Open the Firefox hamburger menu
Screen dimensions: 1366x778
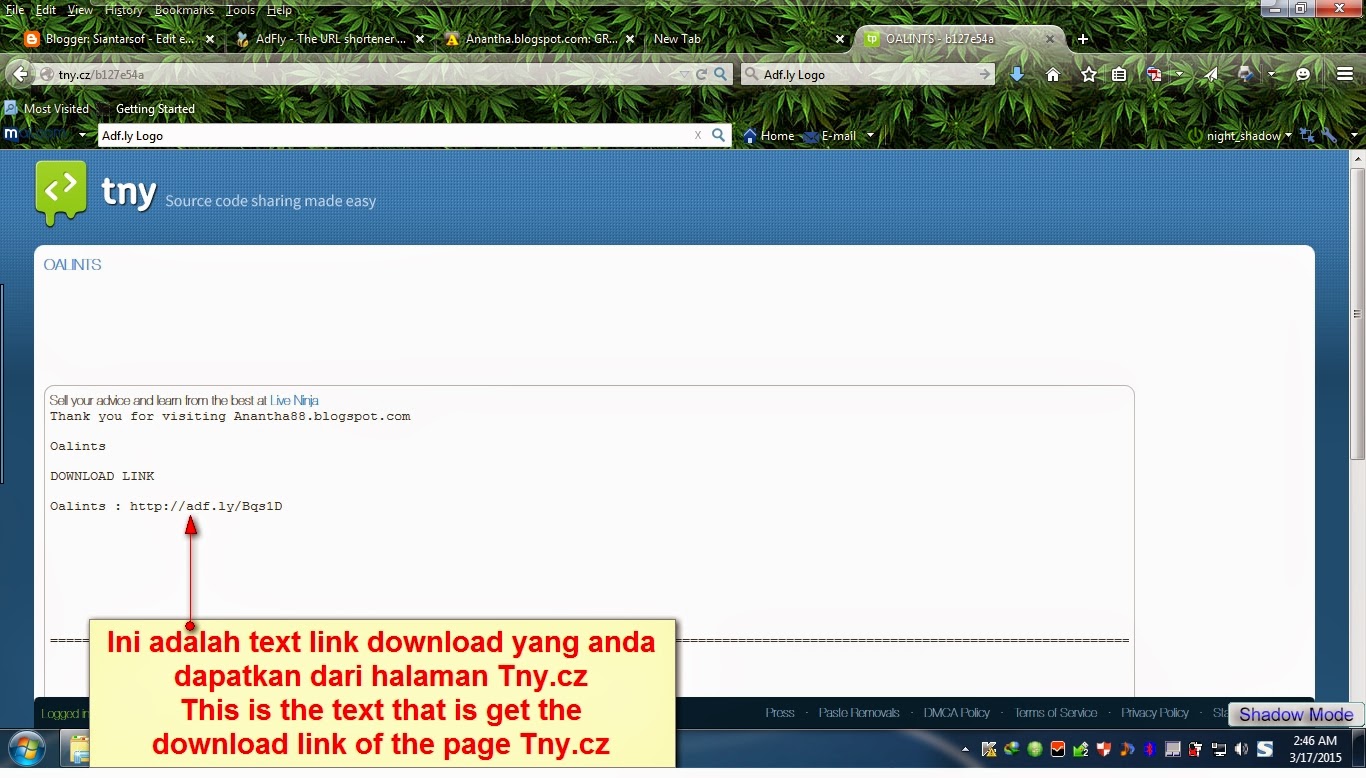click(1345, 74)
